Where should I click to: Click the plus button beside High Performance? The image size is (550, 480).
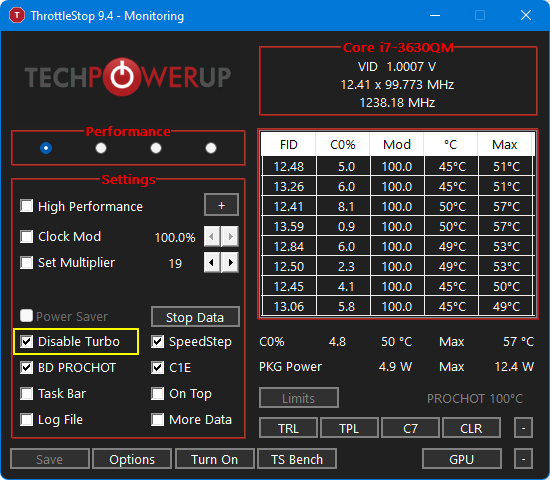[x=221, y=205]
